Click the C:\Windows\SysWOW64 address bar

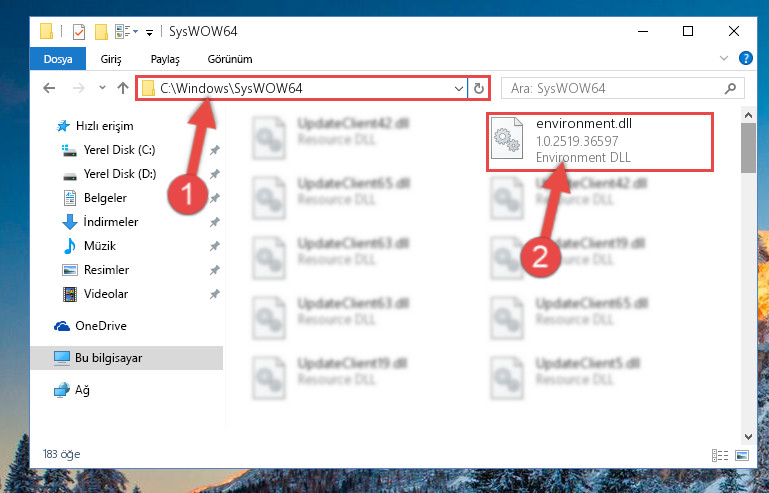(301, 88)
